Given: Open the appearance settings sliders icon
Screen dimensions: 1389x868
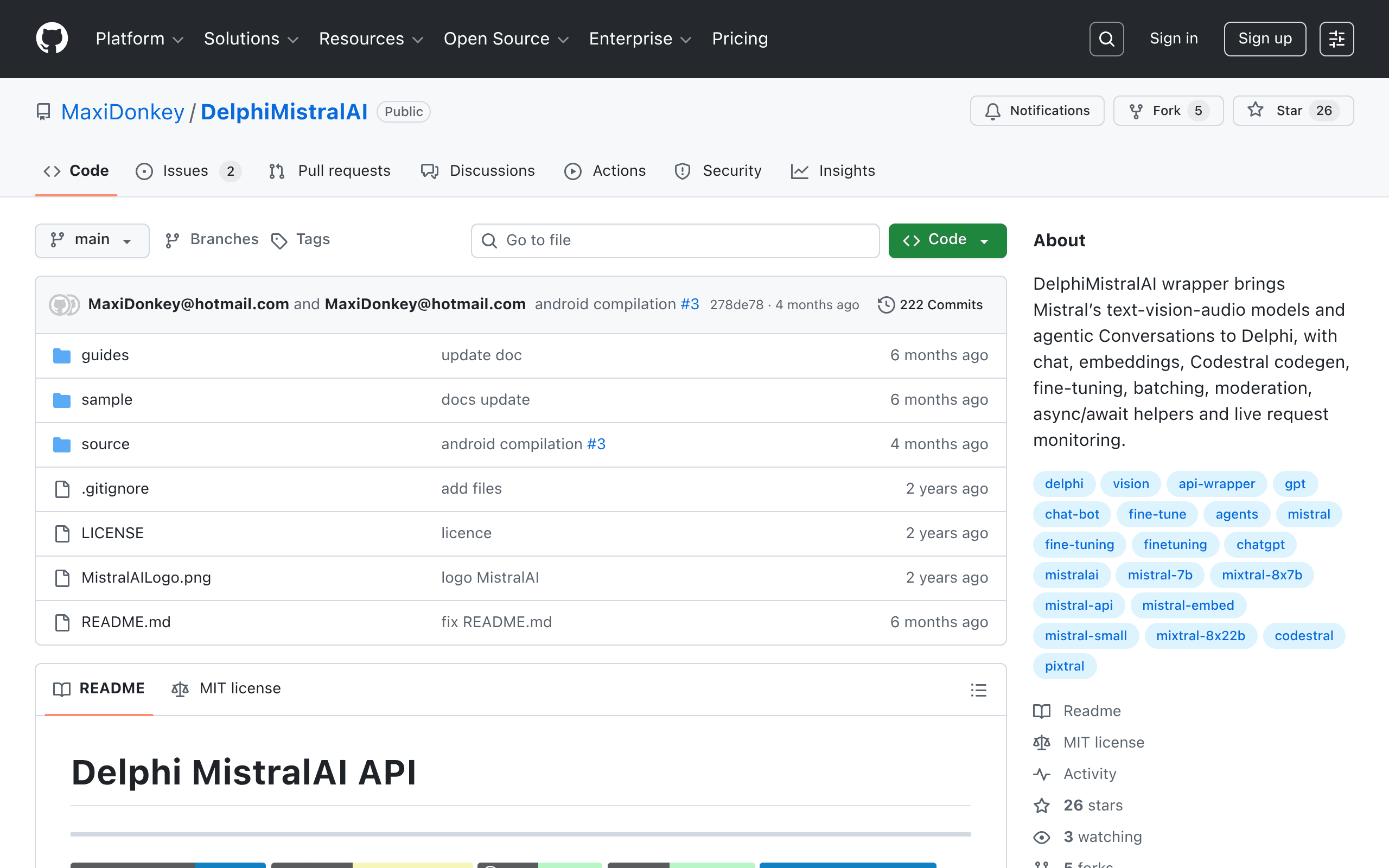Looking at the screenshot, I should click(x=1336, y=39).
